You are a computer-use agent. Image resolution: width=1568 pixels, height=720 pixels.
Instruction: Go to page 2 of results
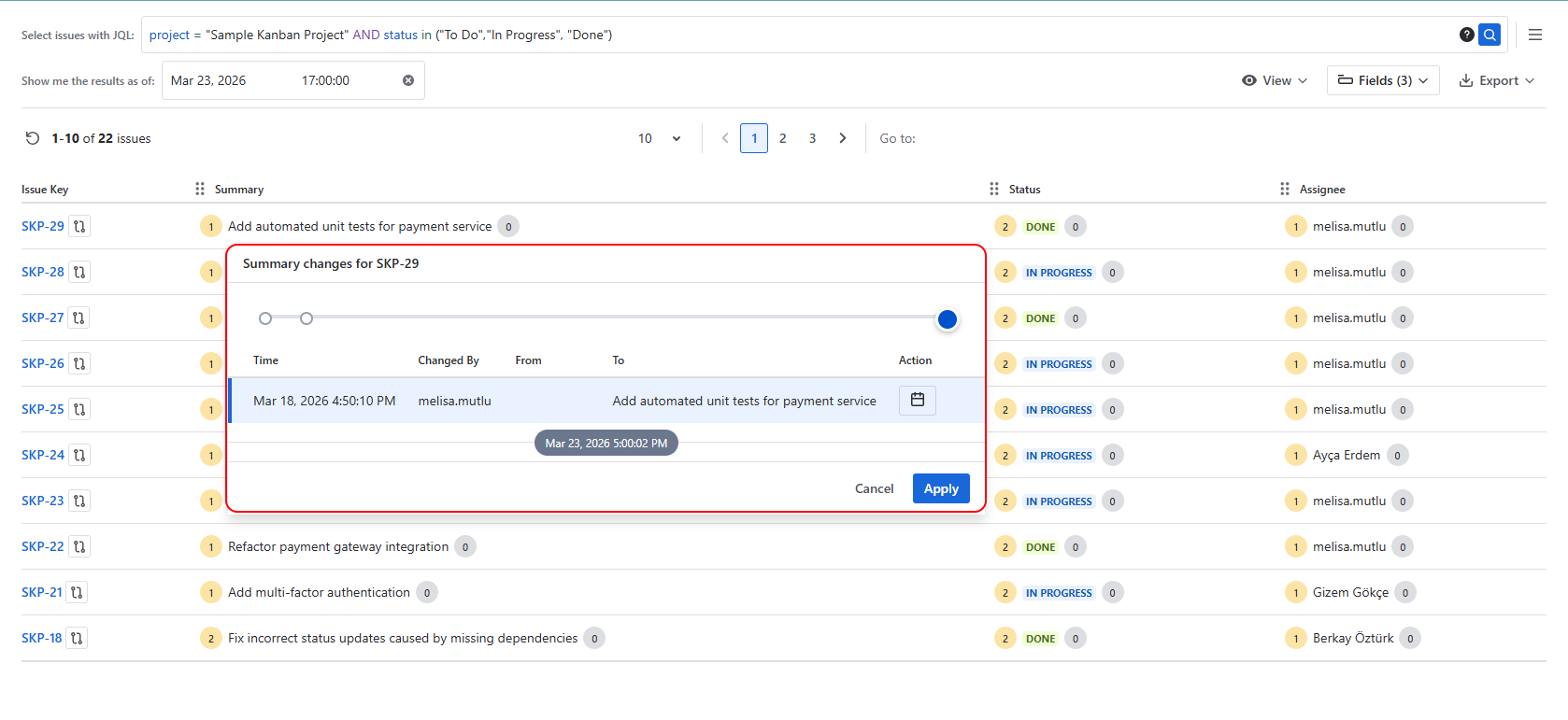click(x=782, y=138)
